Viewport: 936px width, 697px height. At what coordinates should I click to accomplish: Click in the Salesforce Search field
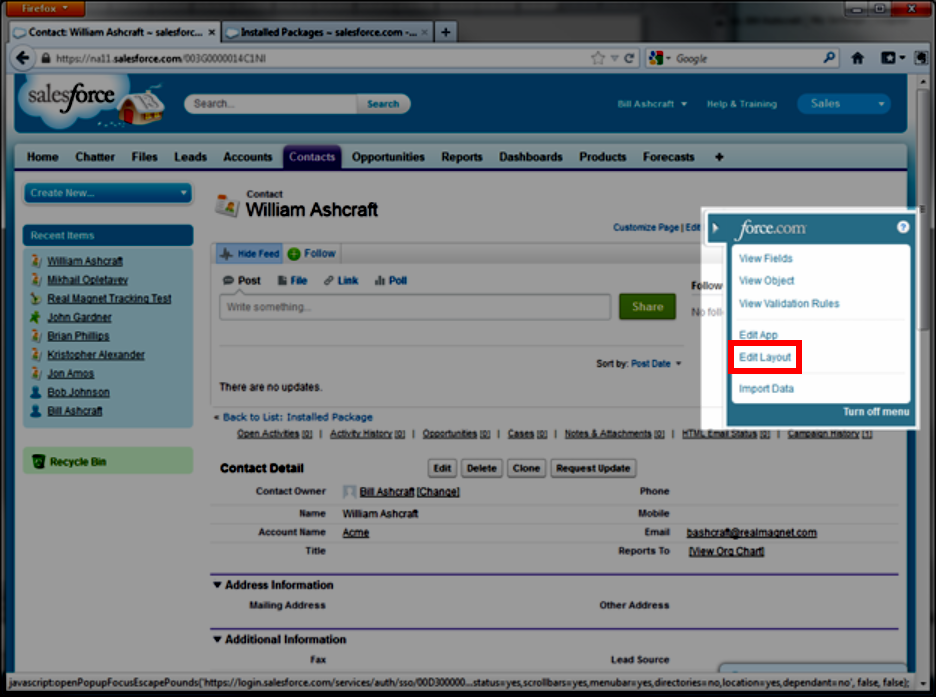(272, 104)
